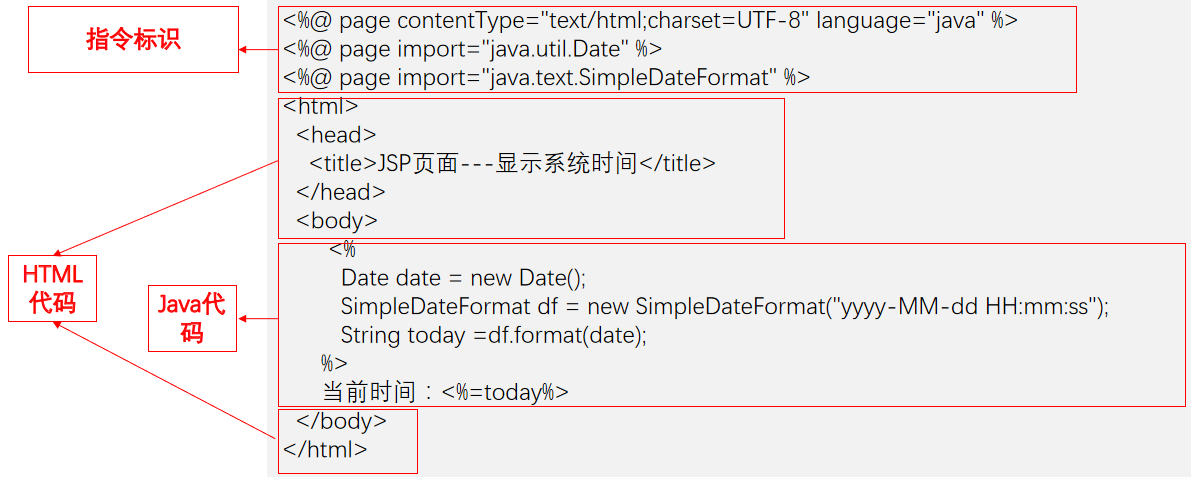This screenshot has height=481, width=1191.
Task: Click the 当前时间 expression line
Action: (444, 392)
